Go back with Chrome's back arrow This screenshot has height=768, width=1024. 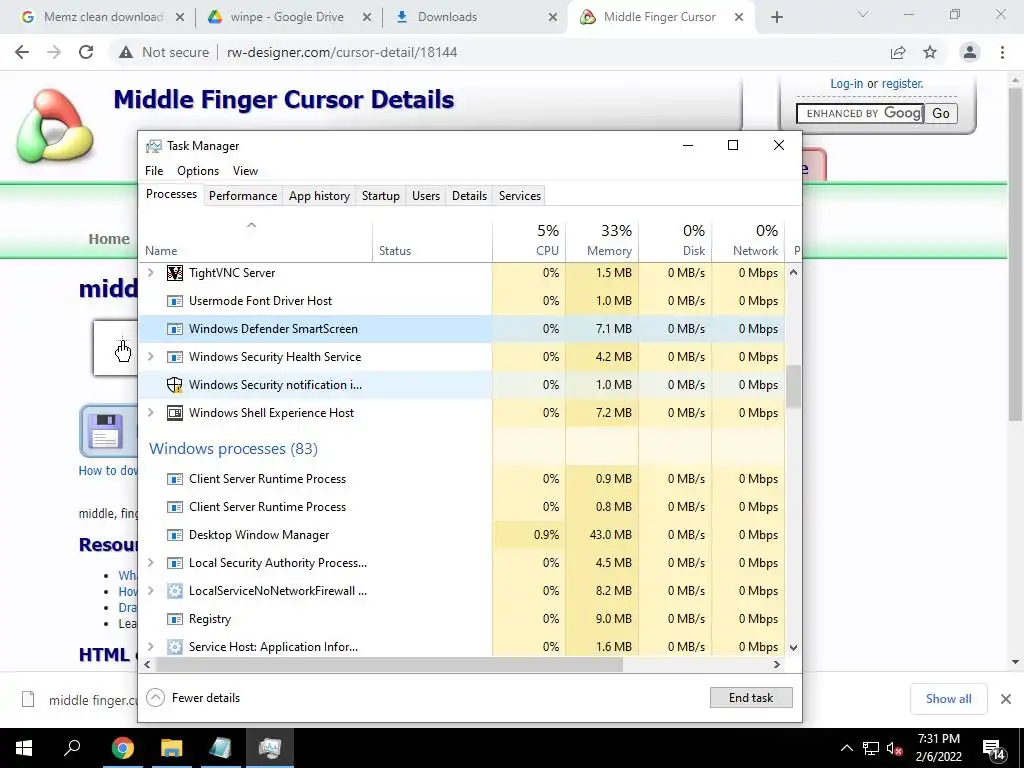22,52
